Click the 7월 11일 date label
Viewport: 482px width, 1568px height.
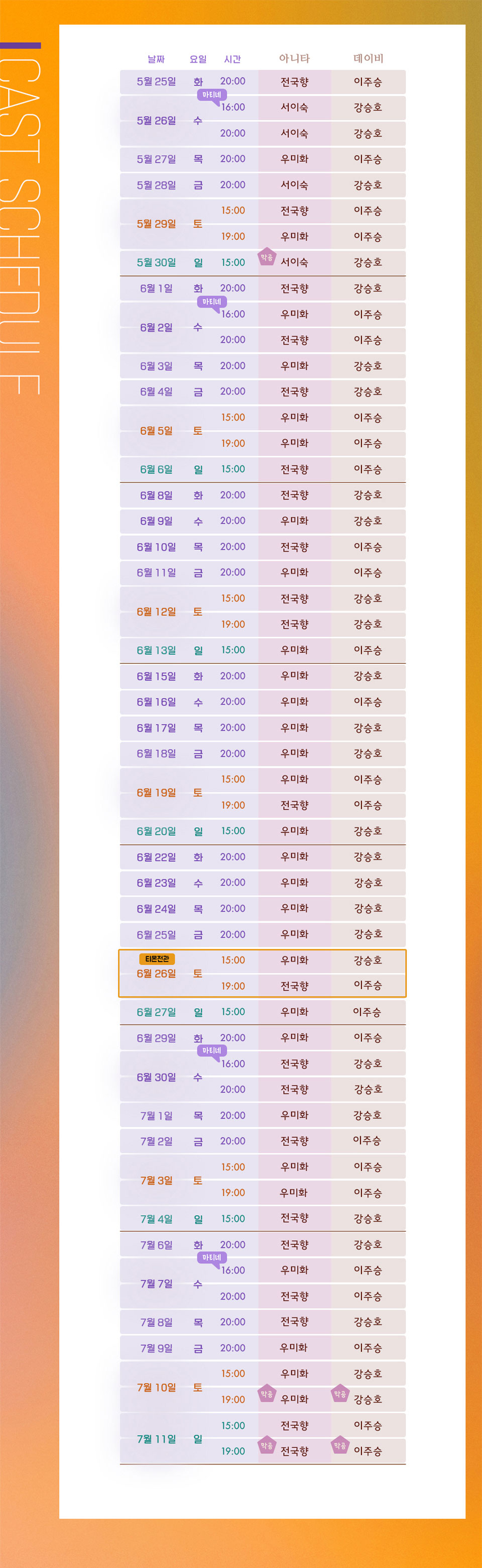[x=156, y=1439]
